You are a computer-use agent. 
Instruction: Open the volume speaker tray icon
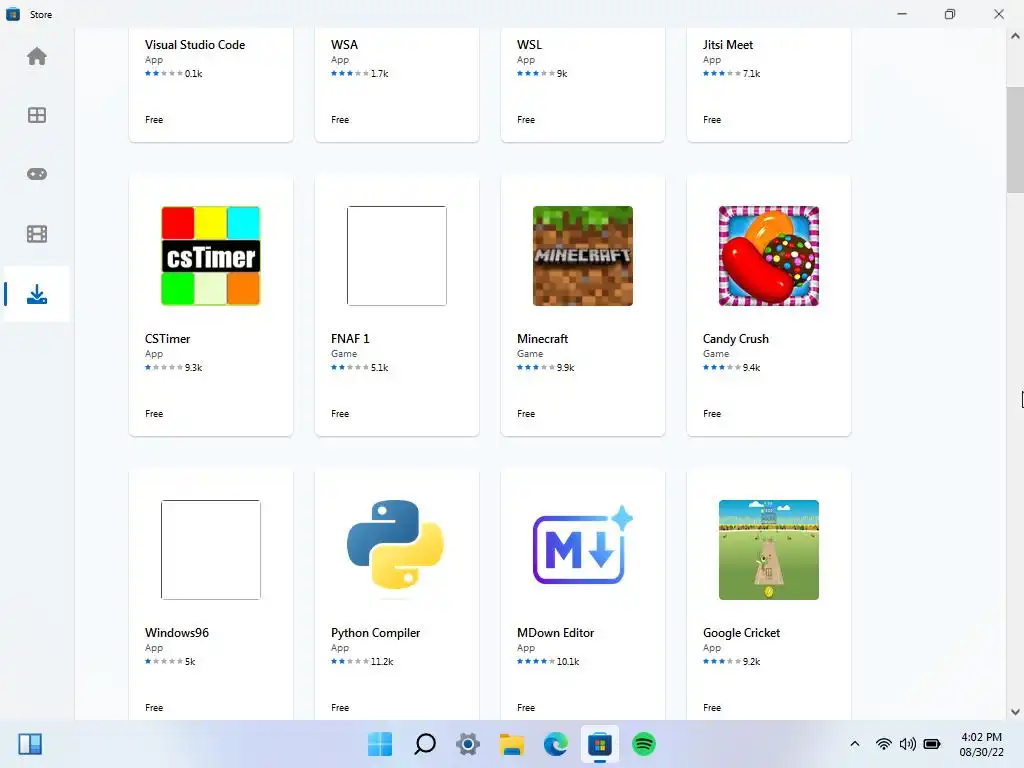point(907,744)
